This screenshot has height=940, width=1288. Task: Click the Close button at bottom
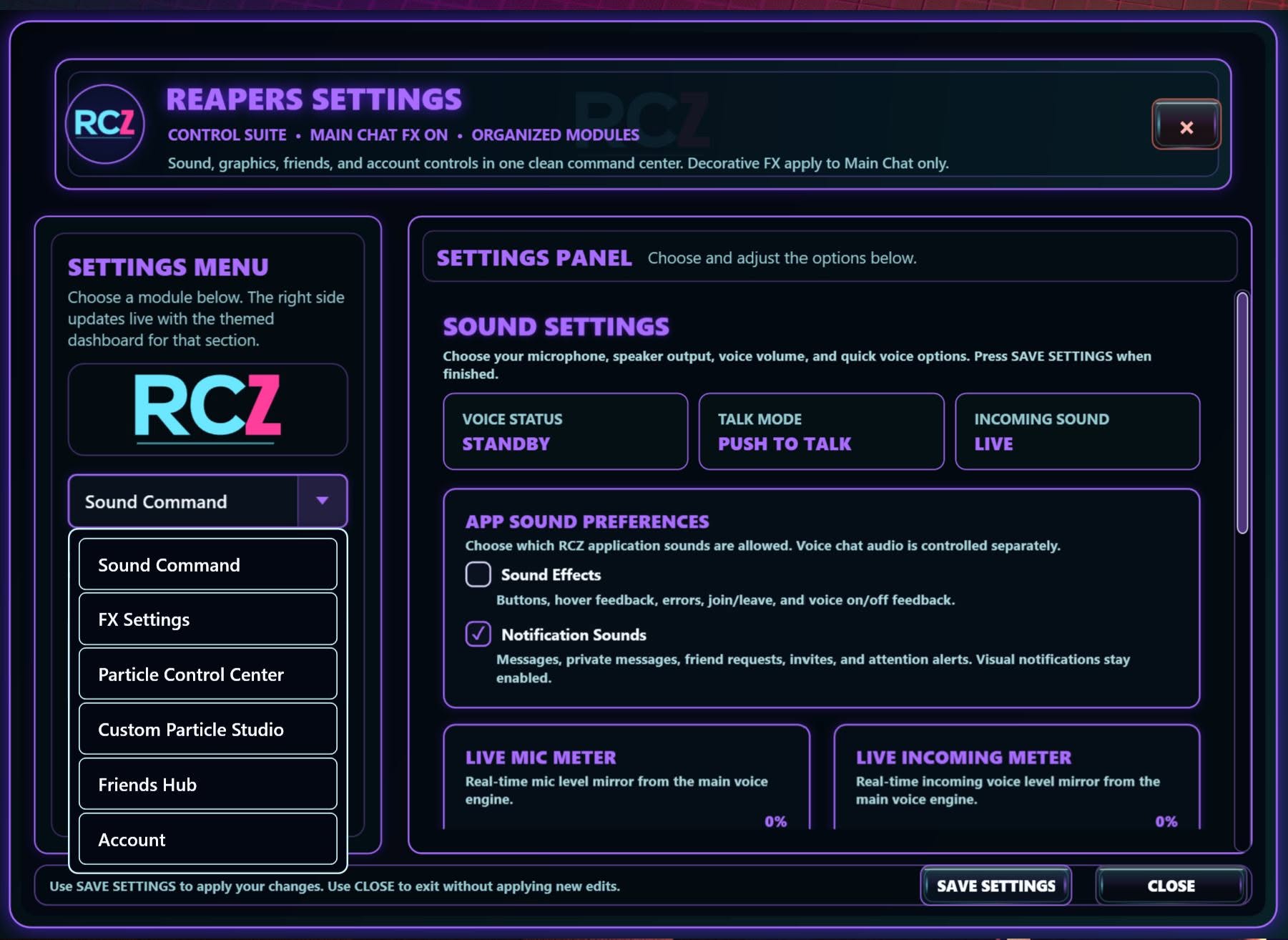pyautogui.click(x=1171, y=886)
